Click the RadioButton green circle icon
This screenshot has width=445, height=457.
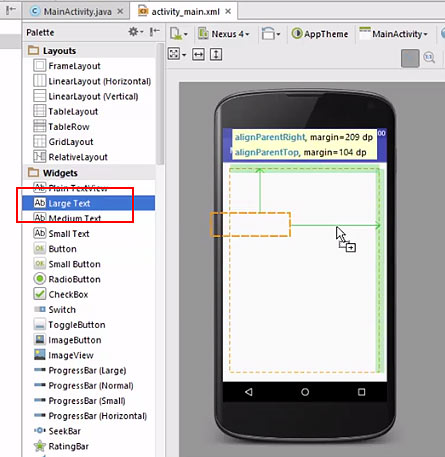coord(40,278)
